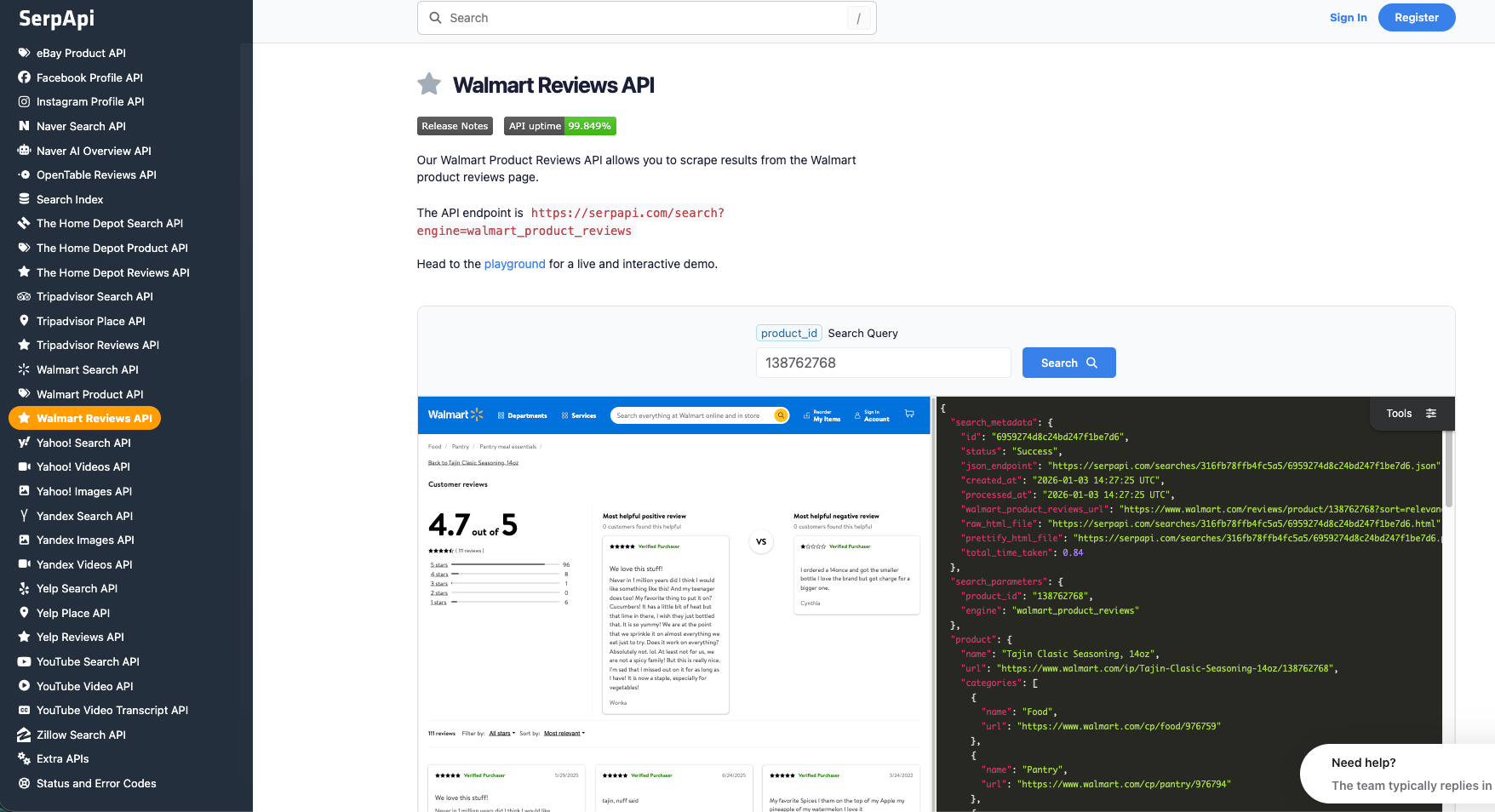Click the Instagram Profile API icon
The width and height of the screenshot is (1495, 812).
(24, 101)
